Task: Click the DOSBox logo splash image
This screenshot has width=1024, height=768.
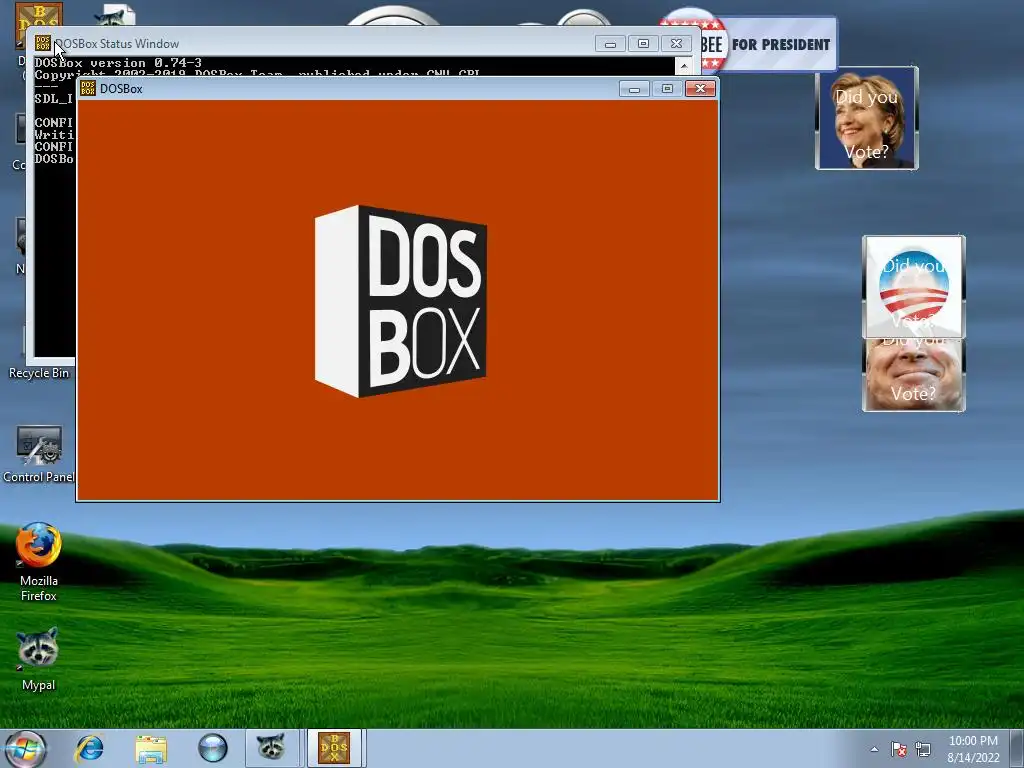Action: [400, 301]
